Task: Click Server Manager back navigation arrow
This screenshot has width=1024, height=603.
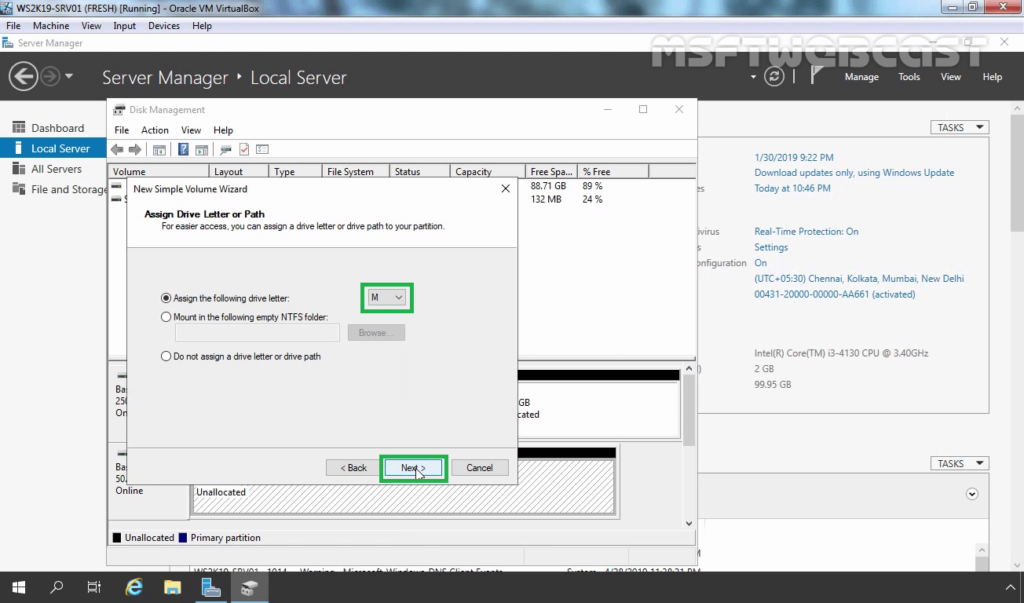Action: point(23,76)
